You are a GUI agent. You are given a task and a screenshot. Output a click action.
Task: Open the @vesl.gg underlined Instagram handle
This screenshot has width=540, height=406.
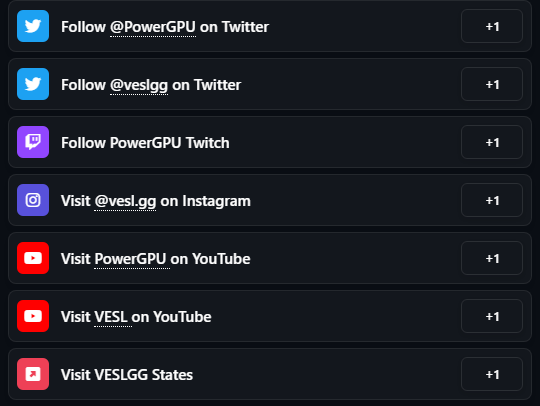point(125,201)
